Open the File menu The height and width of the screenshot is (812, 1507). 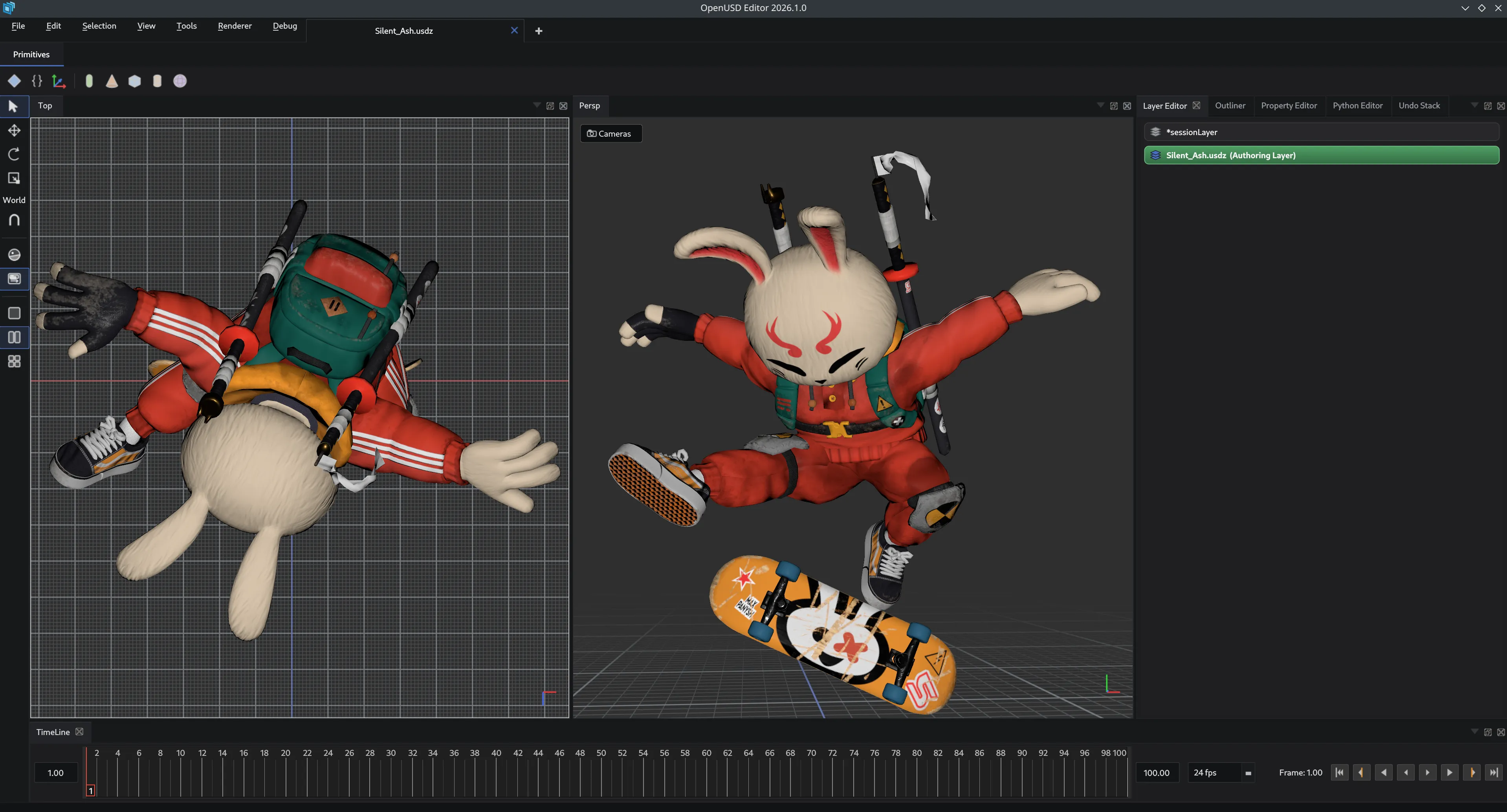18,26
